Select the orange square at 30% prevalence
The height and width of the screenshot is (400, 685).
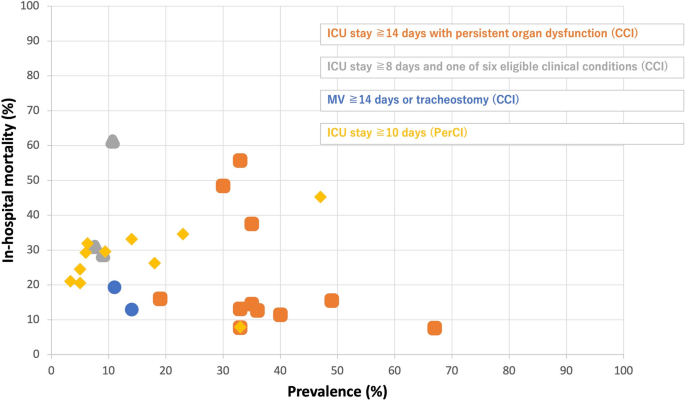223,186
